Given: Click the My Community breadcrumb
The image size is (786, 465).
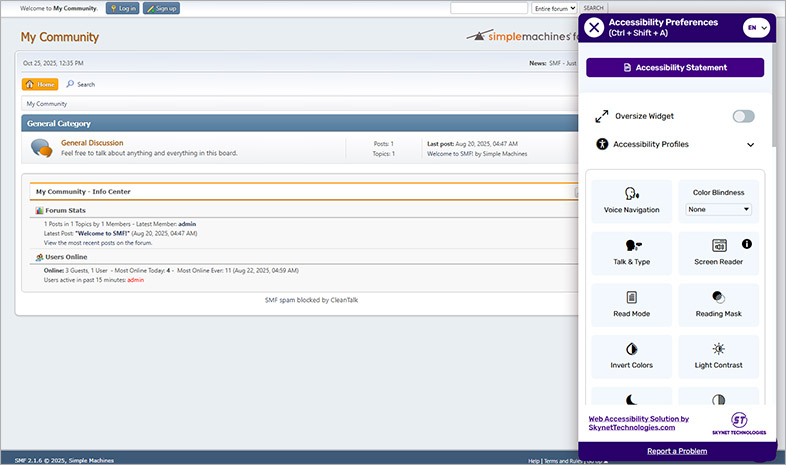Looking at the screenshot, I should 47,104.
